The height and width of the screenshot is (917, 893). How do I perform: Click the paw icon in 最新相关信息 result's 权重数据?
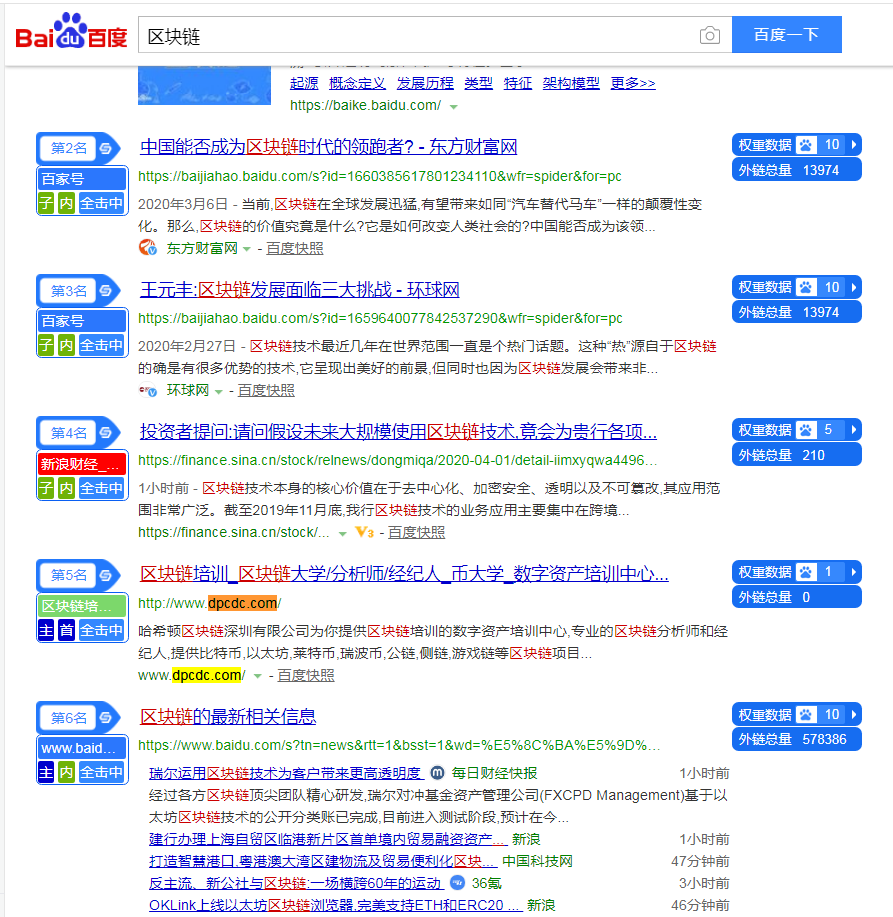click(806, 714)
